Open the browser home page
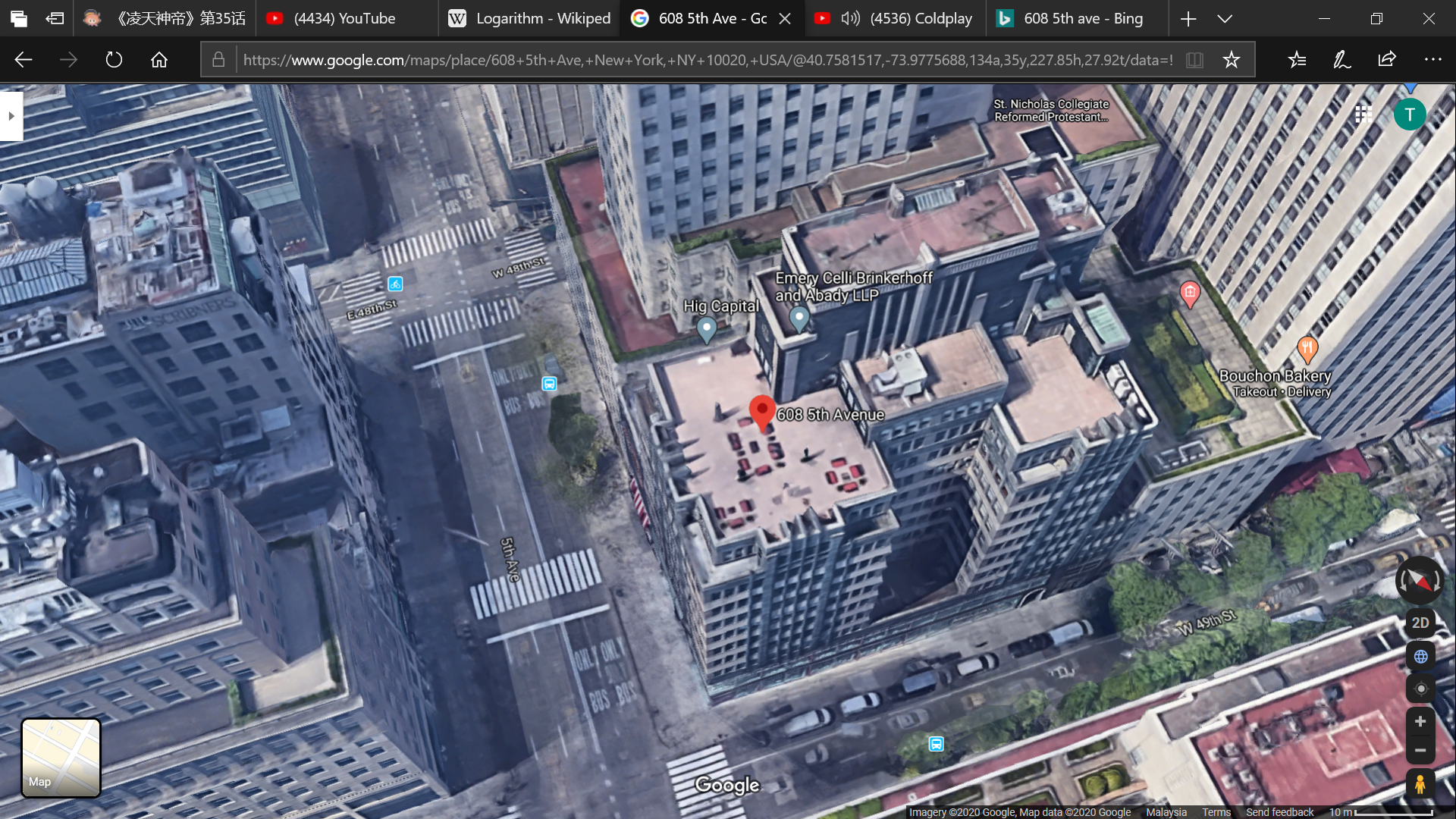Image resolution: width=1456 pixels, height=819 pixels. 159,60
